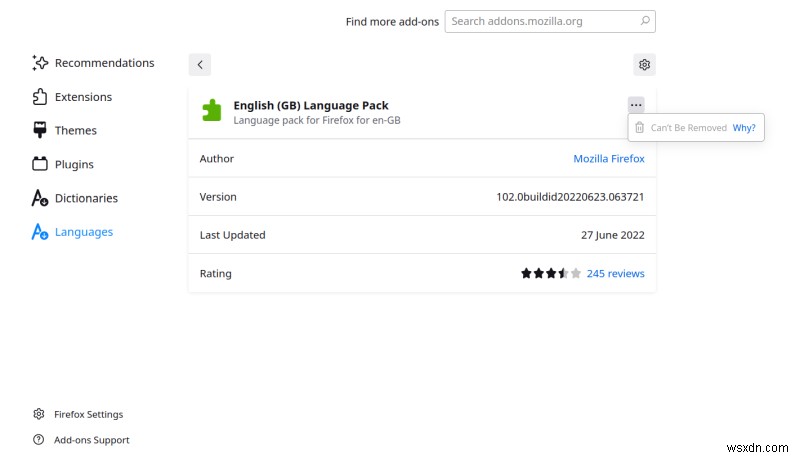Click the 27 June 2022 date

(612, 235)
